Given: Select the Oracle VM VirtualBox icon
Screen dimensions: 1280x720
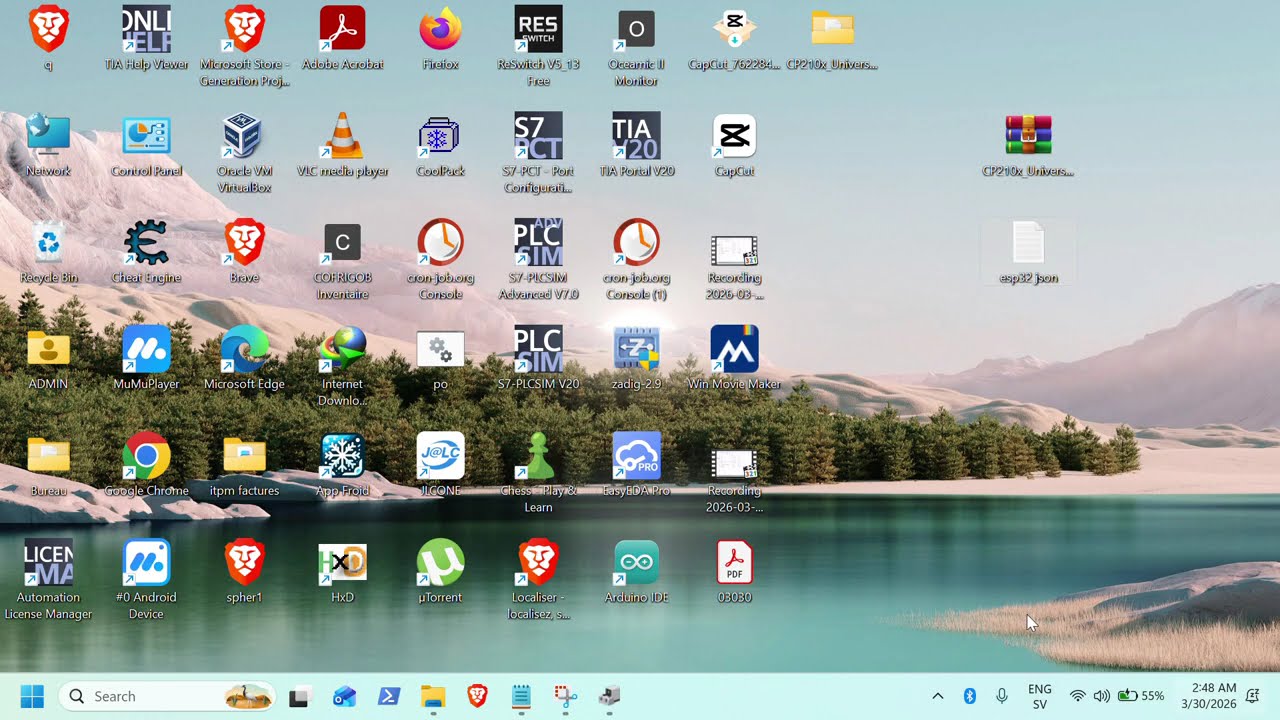Looking at the screenshot, I should click(244, 152).
